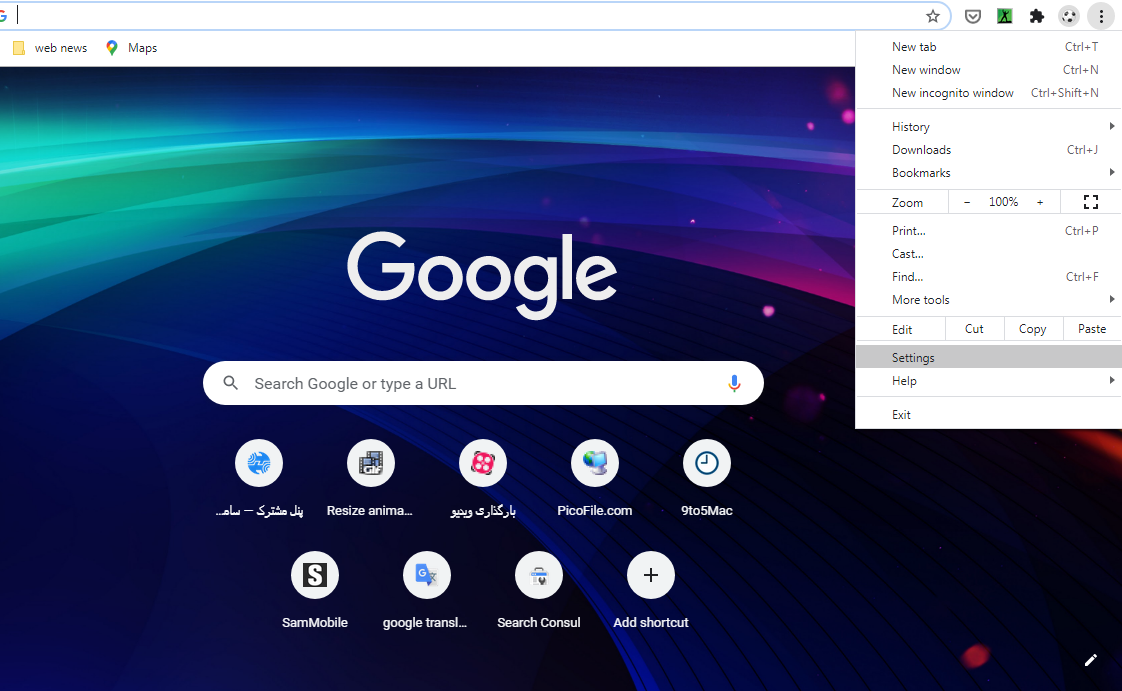Expand the More tools submenu
The height and width of the screenshot is (691, 1122).
tap(988, 300)
